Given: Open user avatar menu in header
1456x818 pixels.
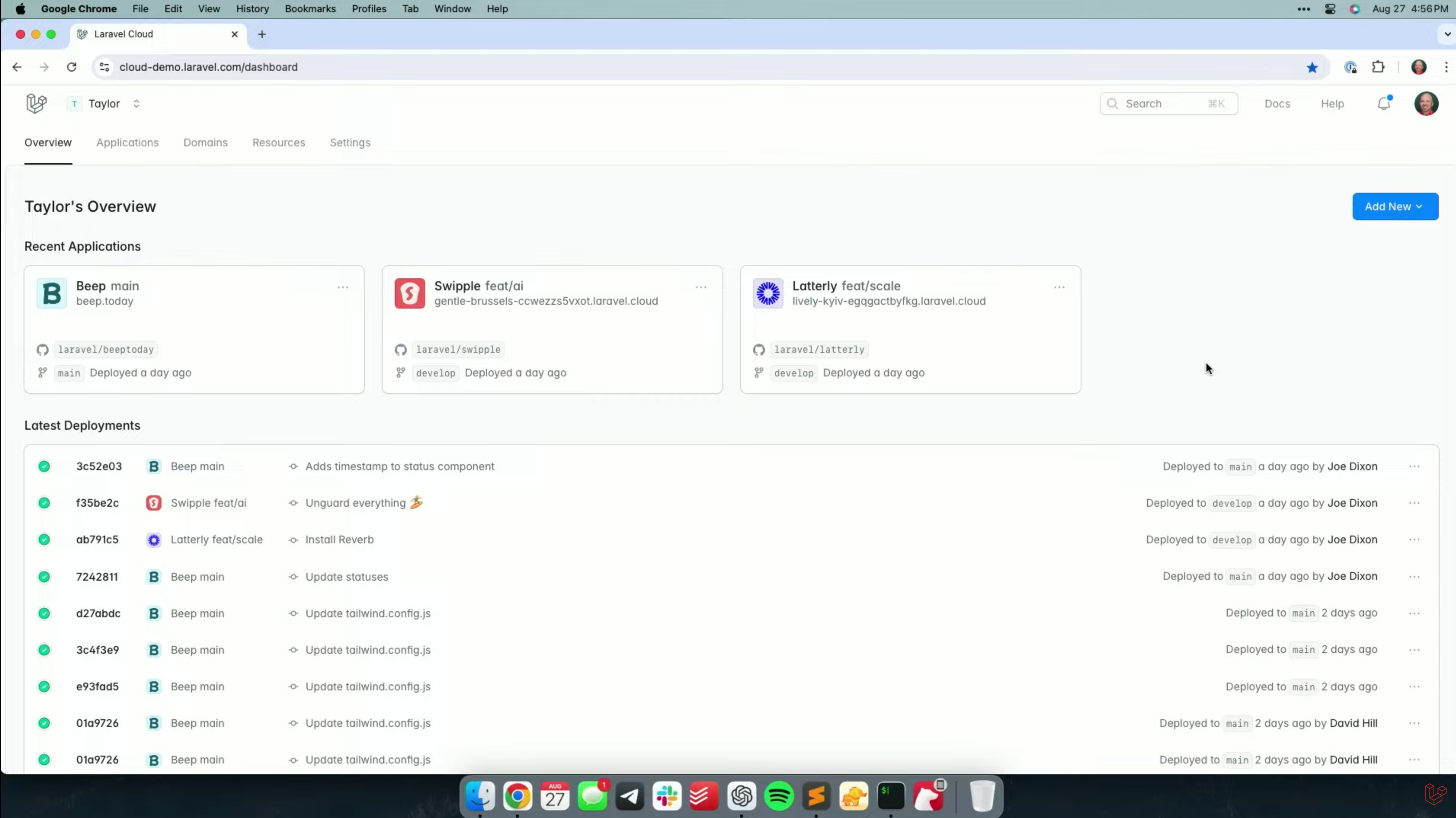Looking at the screenshot, I should click(x=1426, y=104).
